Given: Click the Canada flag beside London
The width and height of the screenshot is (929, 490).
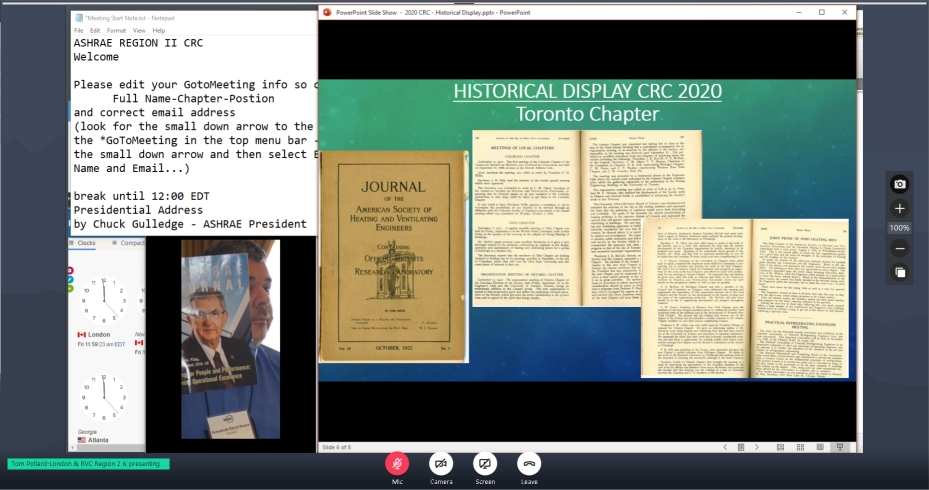Looking at the screenshot, I should (x=82, y=335).
